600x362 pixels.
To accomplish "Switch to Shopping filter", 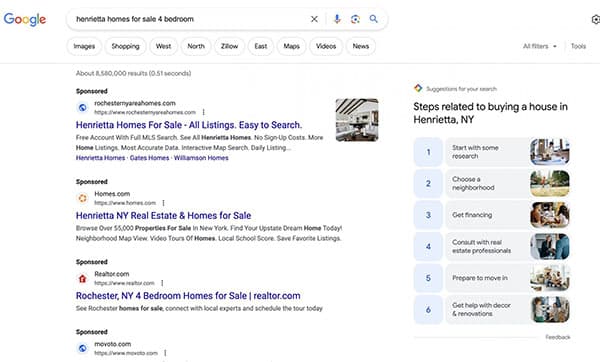I will (x=126, y=46).
